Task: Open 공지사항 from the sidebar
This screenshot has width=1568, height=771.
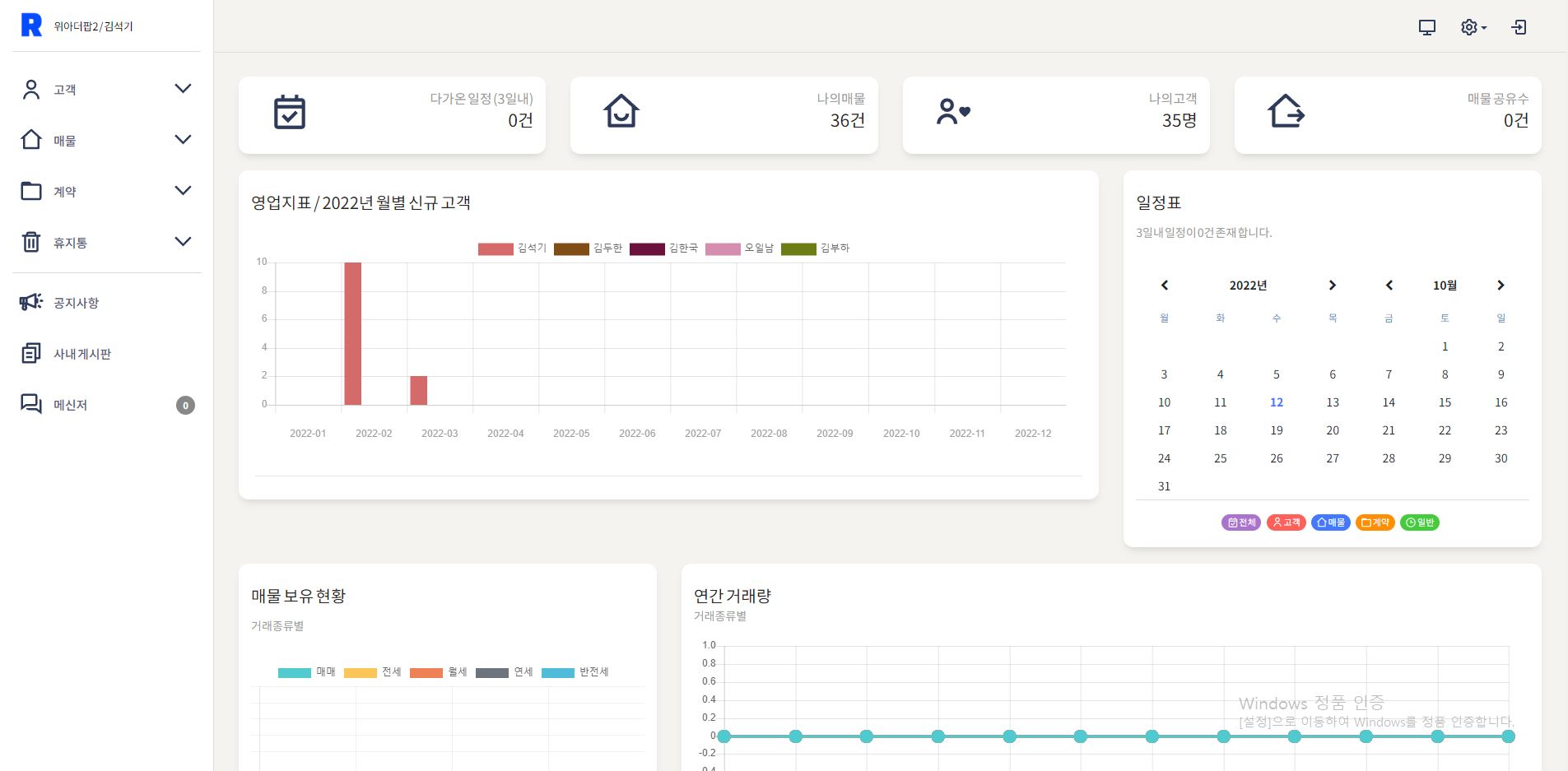Action: tap(76, 303)
